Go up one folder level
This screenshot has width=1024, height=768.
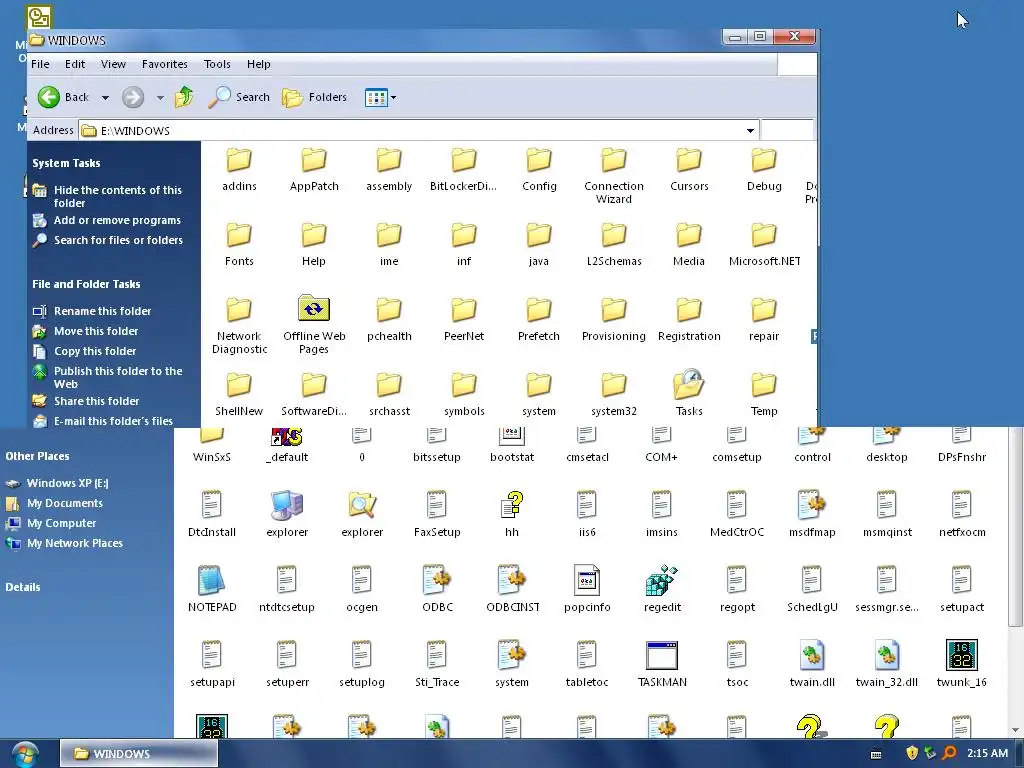point(184,97)
